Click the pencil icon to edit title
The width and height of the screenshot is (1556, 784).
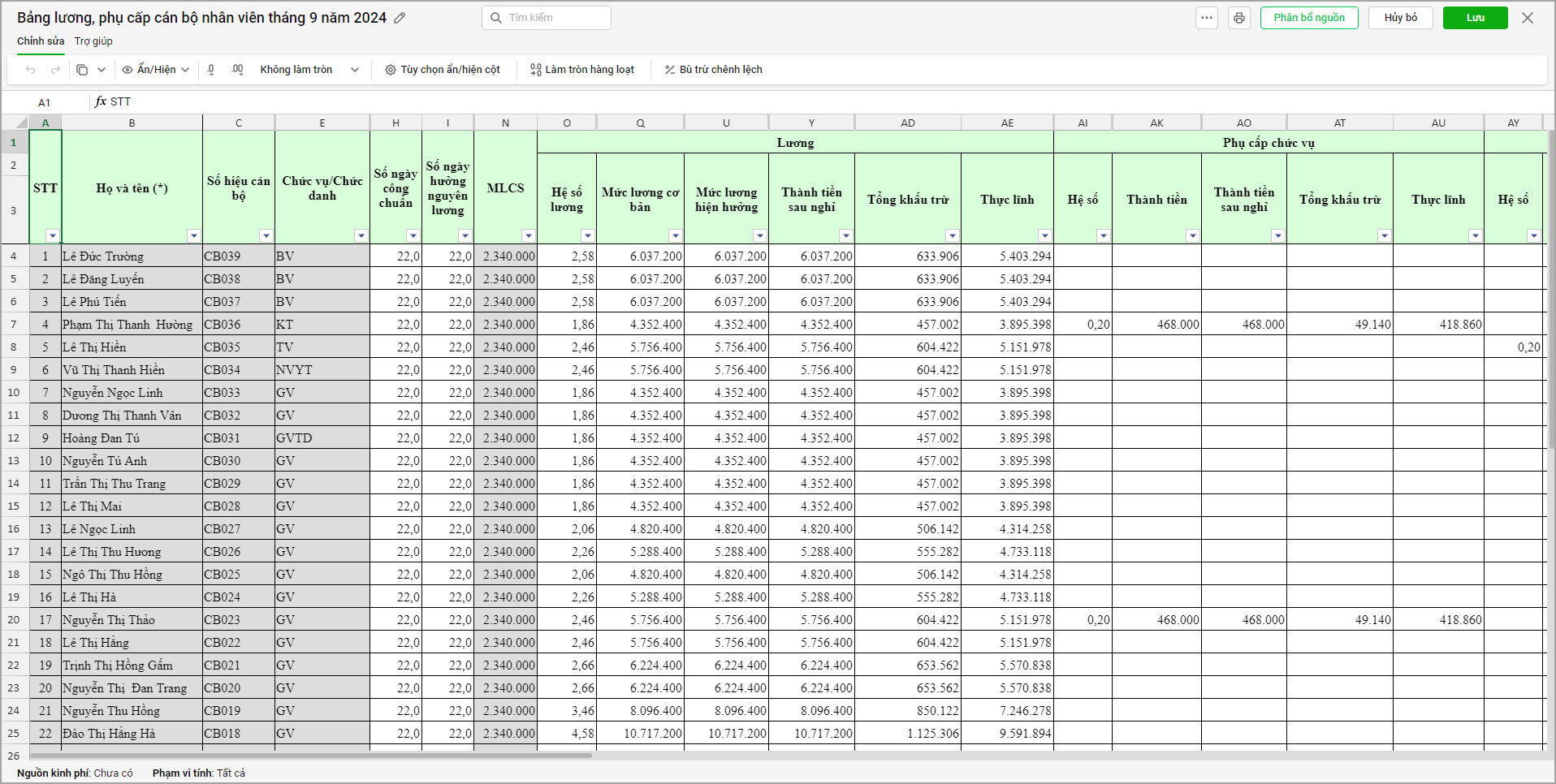pyautogui.click(x=400, y=18)
